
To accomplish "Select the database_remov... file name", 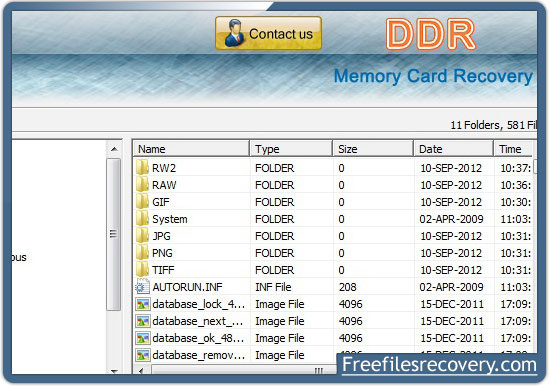I will pos(199,355).
